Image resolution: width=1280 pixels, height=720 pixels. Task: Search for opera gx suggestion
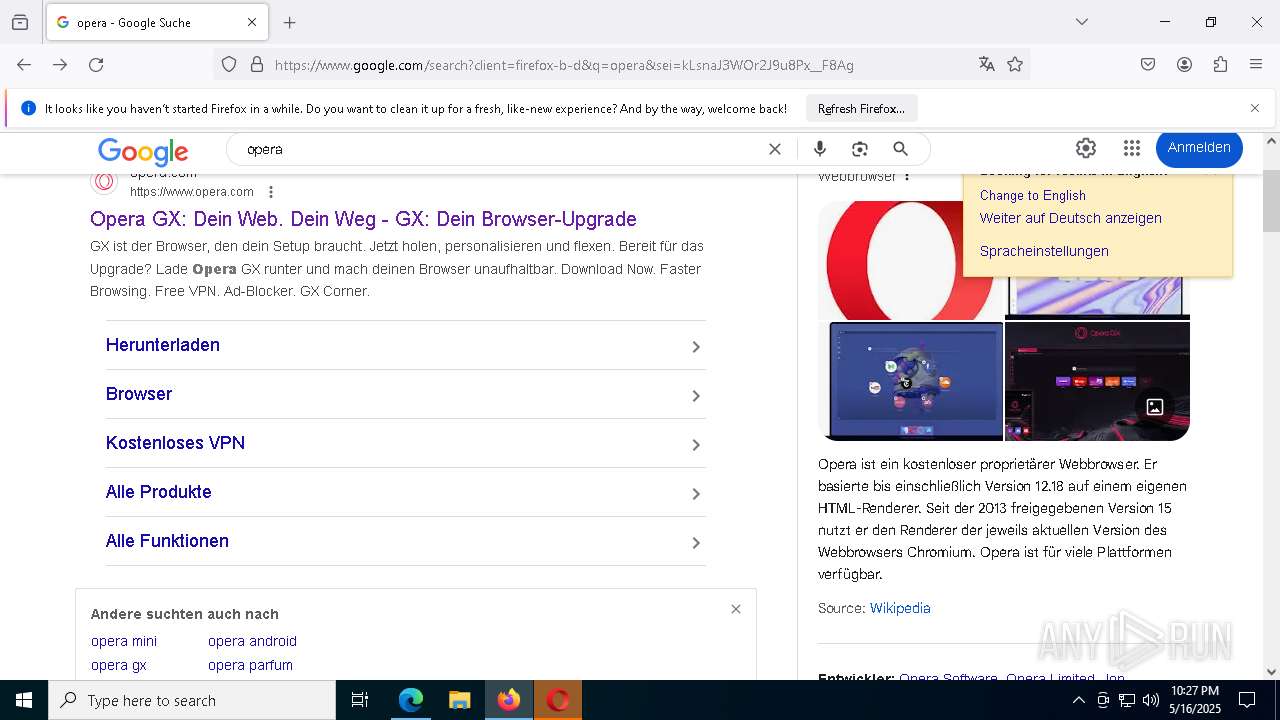pos(118,665)
